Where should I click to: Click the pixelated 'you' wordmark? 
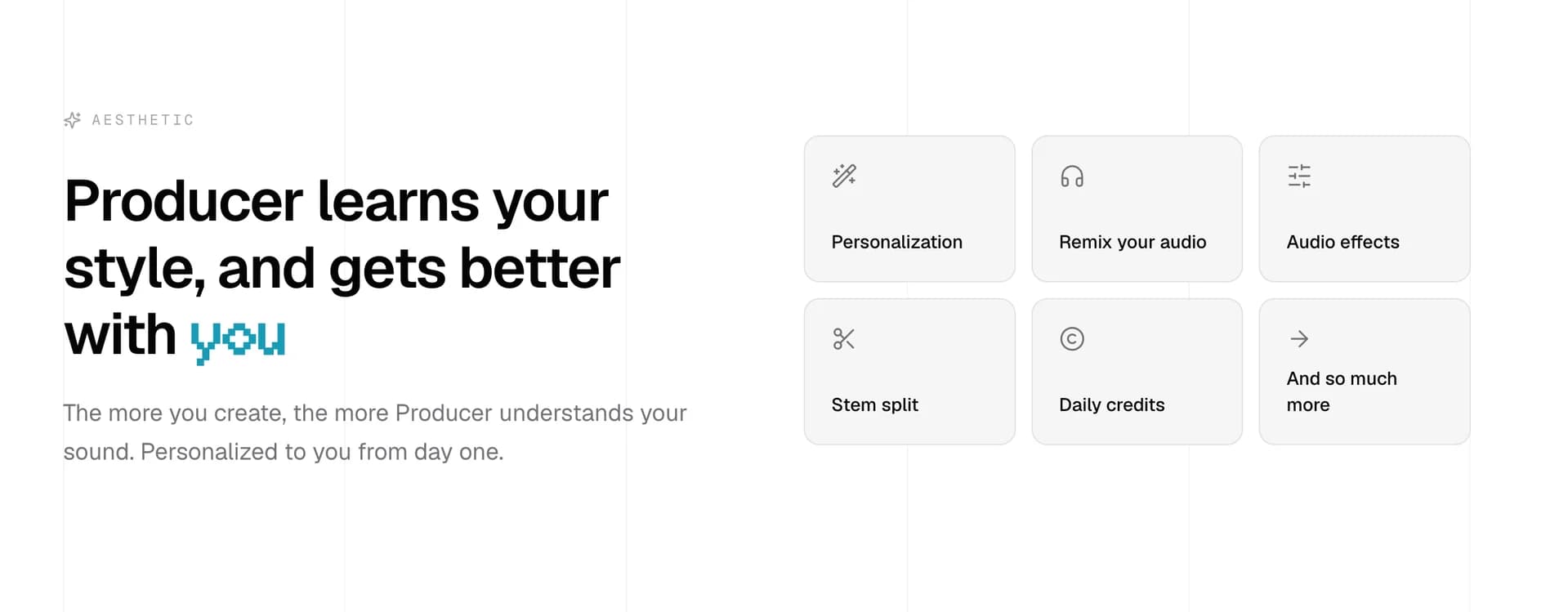237,337
